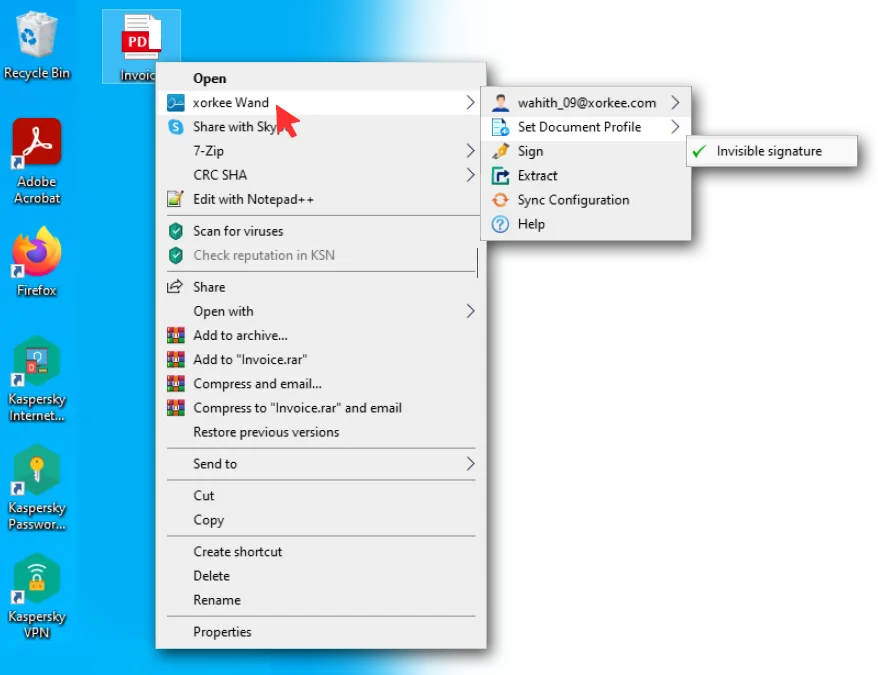The image size is (878, 675).
Task: Click the Sync Configuration orange icon
Action: point(501,200)
